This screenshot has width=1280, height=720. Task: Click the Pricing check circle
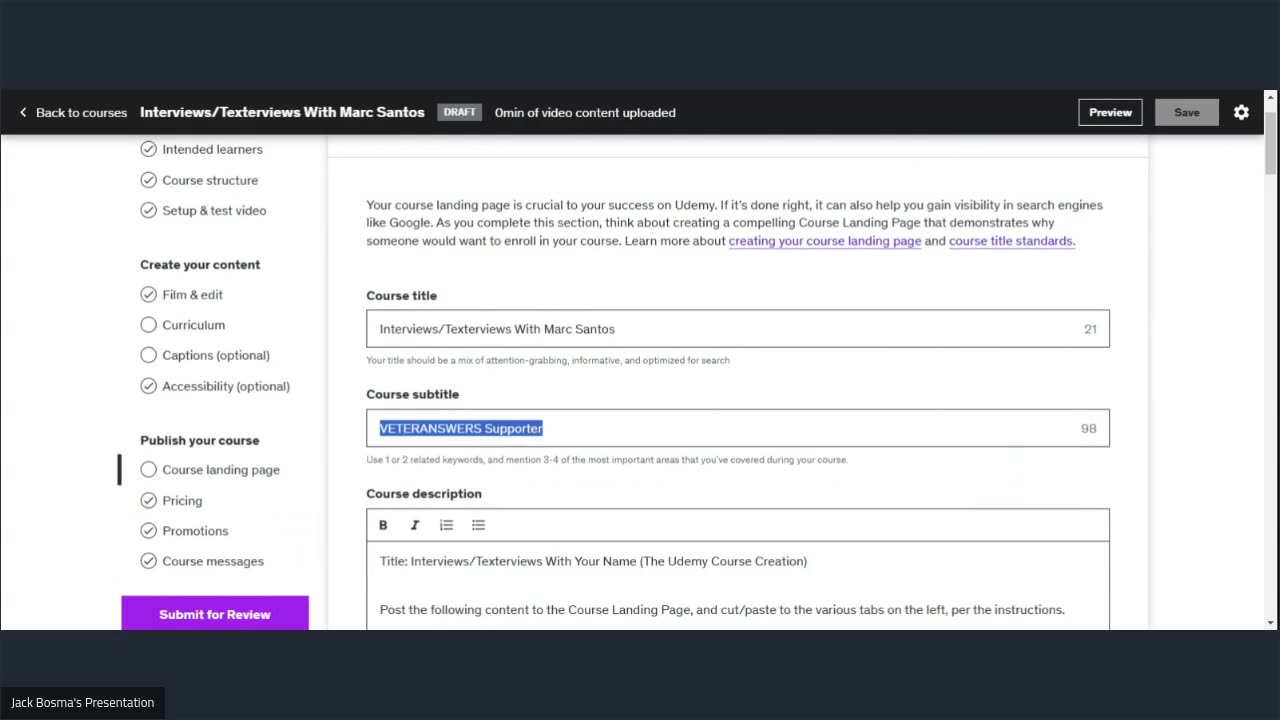tap(149, 500)
